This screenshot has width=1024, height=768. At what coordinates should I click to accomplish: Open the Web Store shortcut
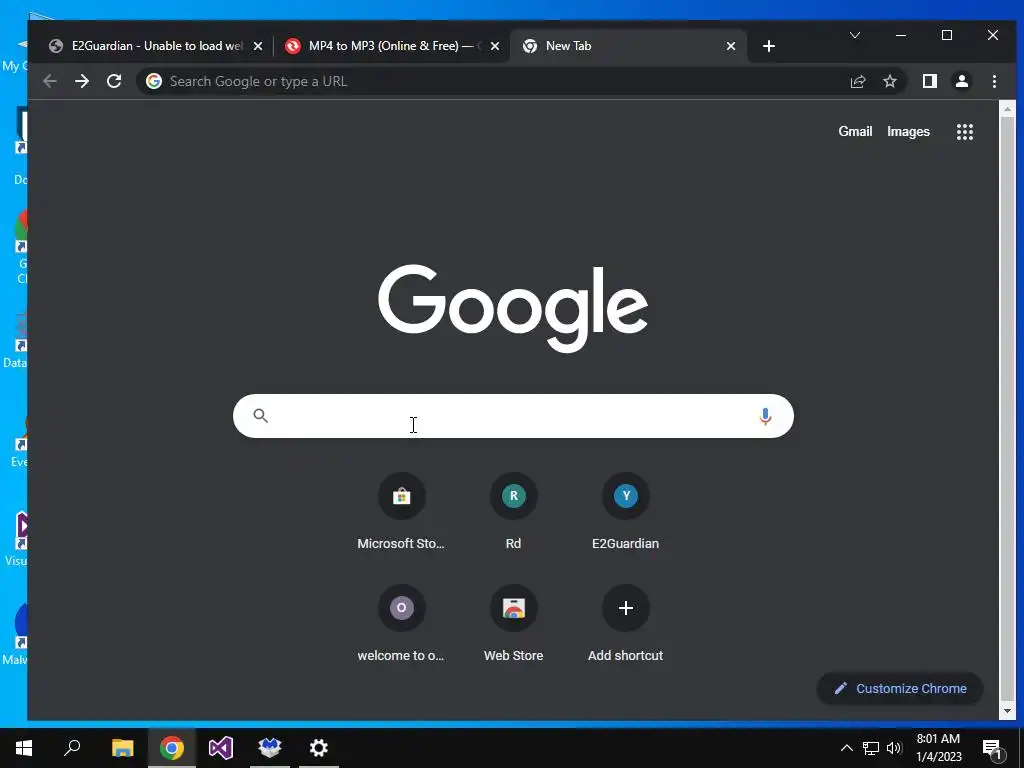[513, 624]
